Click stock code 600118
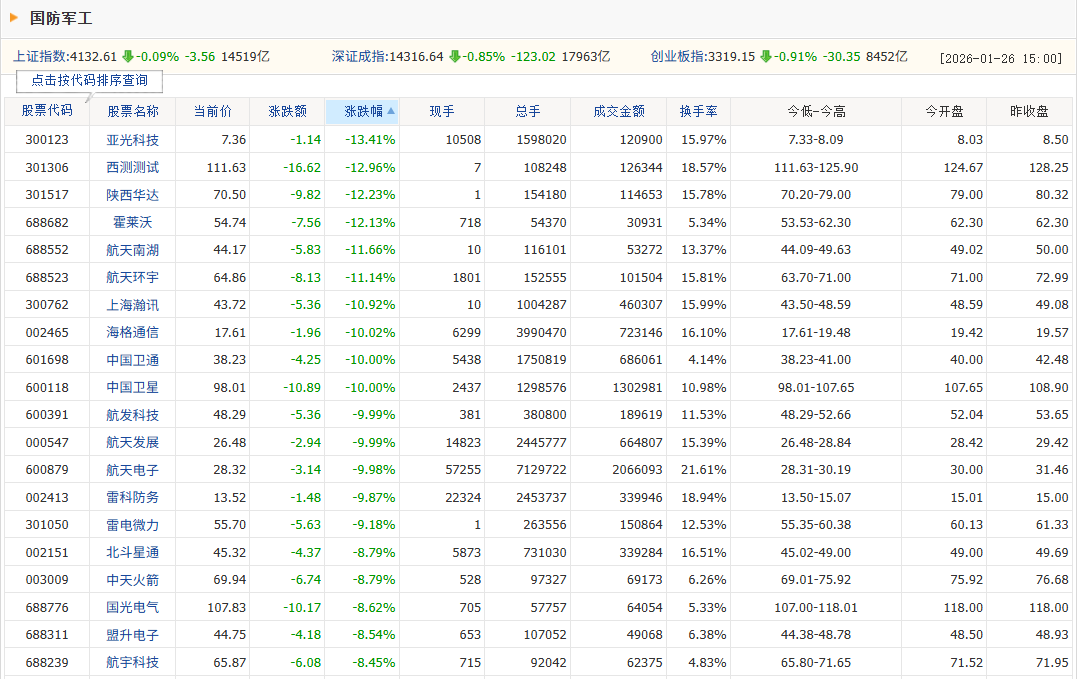The width and height of the screenshot is (1078, 679). pos(47,387)
